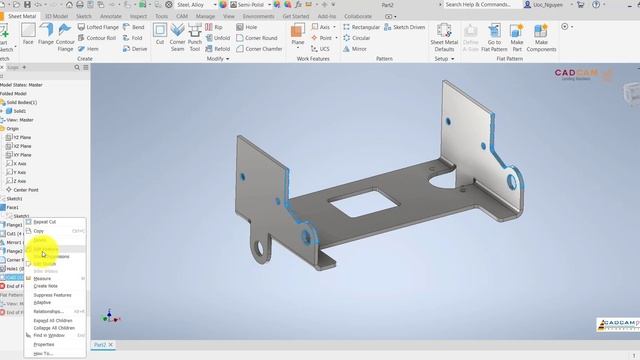This screenshot has height=360, width=640.
Task: Click the Mirror pattern tool
Action: [355, 49]
